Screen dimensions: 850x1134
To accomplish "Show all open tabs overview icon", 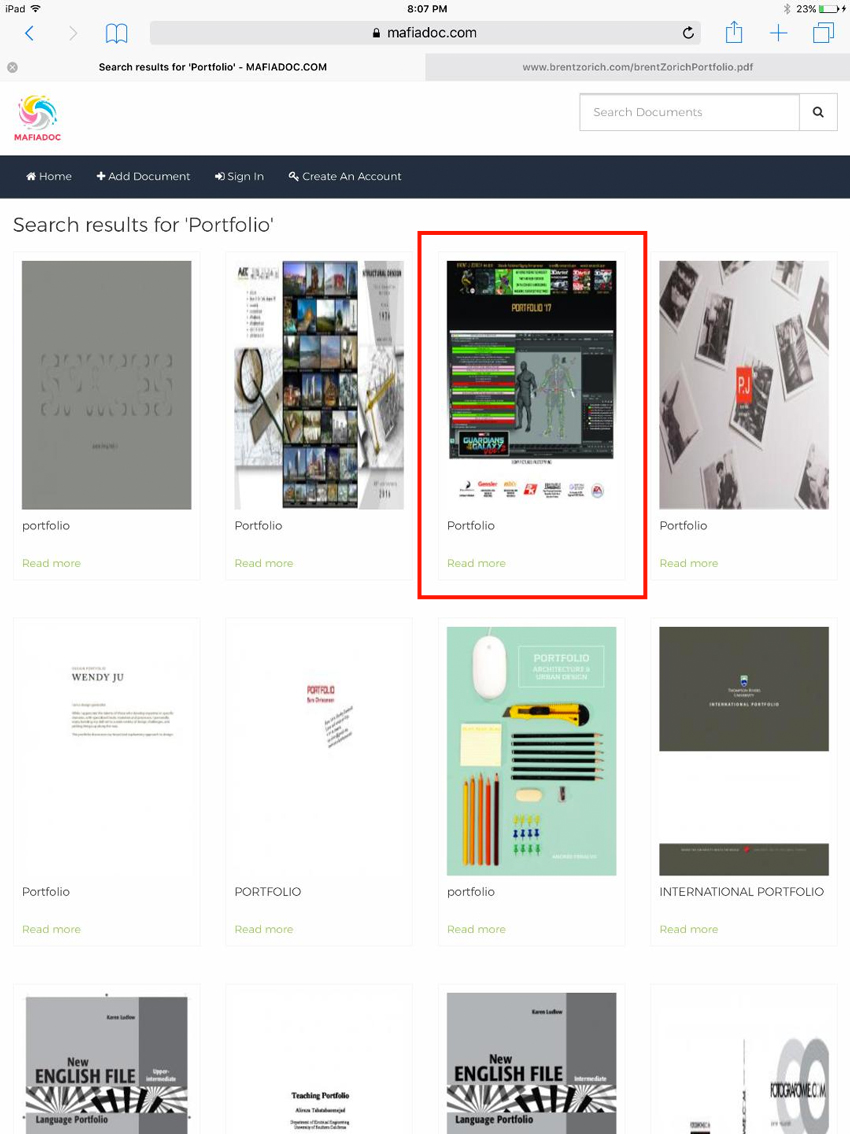I will tap(823, 33).
